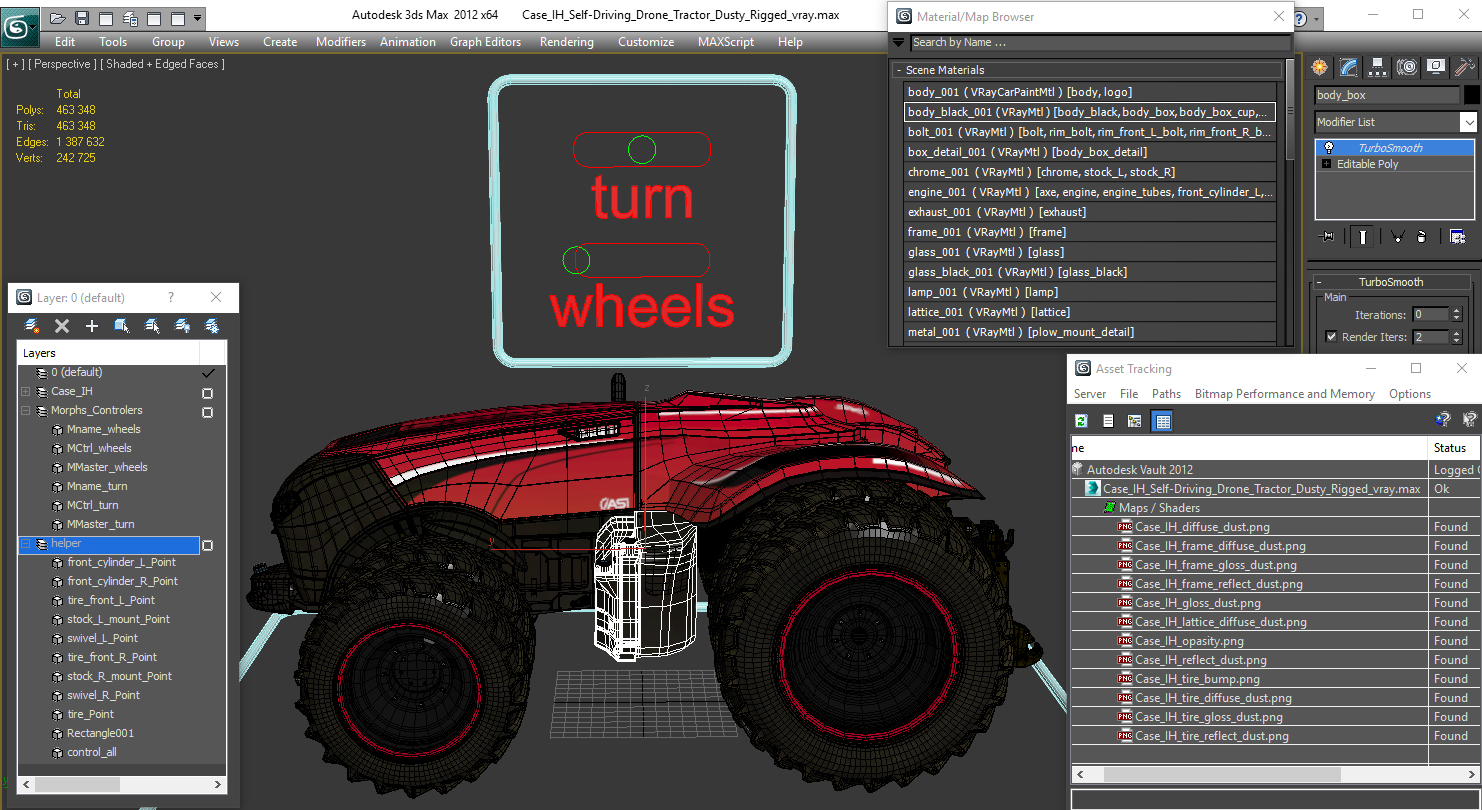This screenshot has width=1482, height=810.
Task: Open the Modifier List dropdown
Action: [x=1468, y=122]
